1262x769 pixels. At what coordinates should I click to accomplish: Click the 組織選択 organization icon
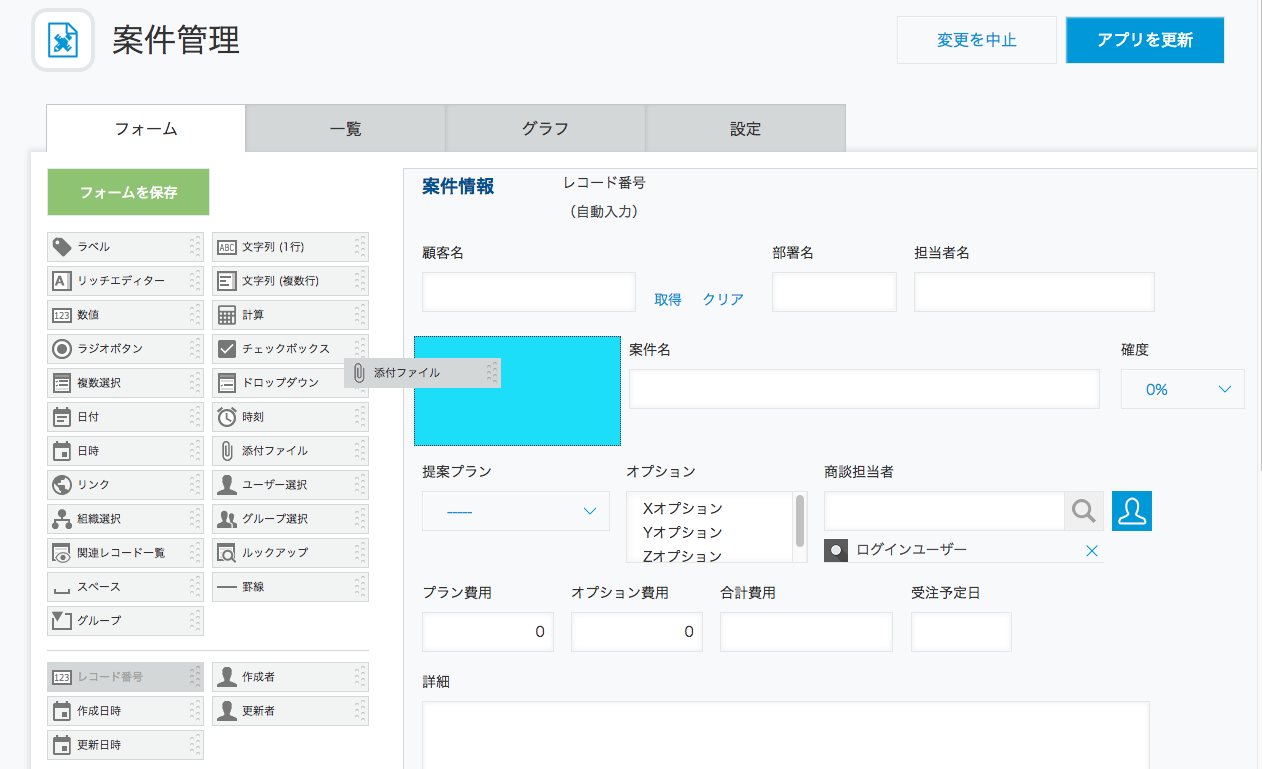62,519
